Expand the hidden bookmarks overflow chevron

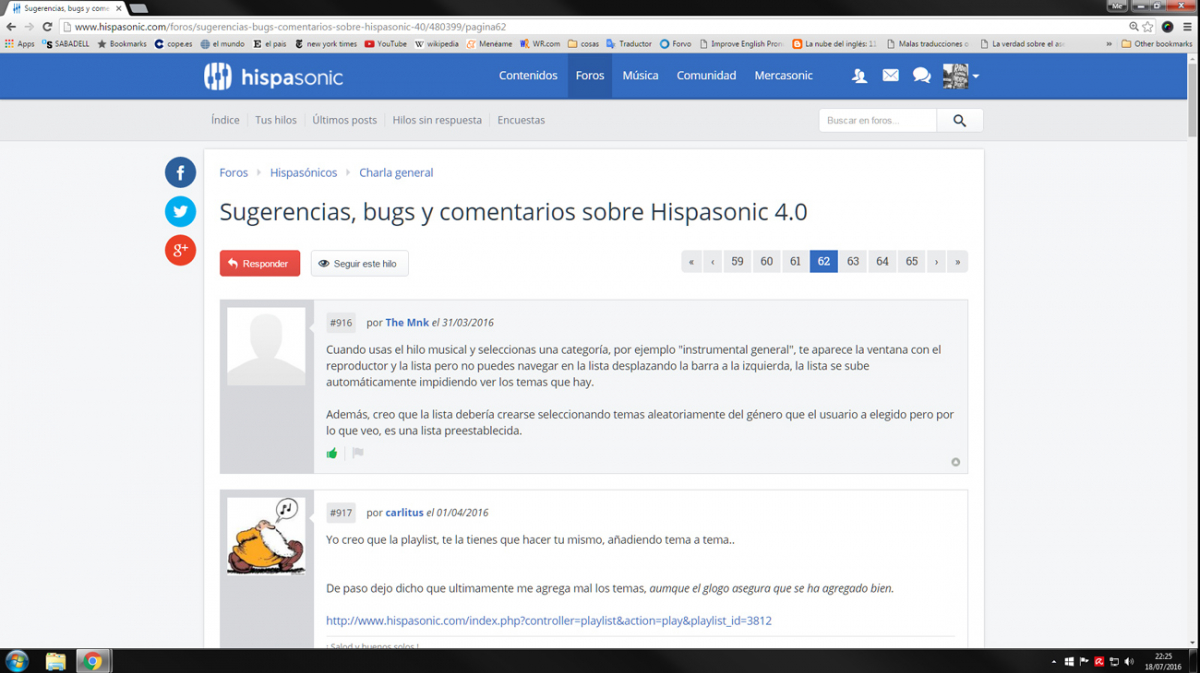[1109, 44]
